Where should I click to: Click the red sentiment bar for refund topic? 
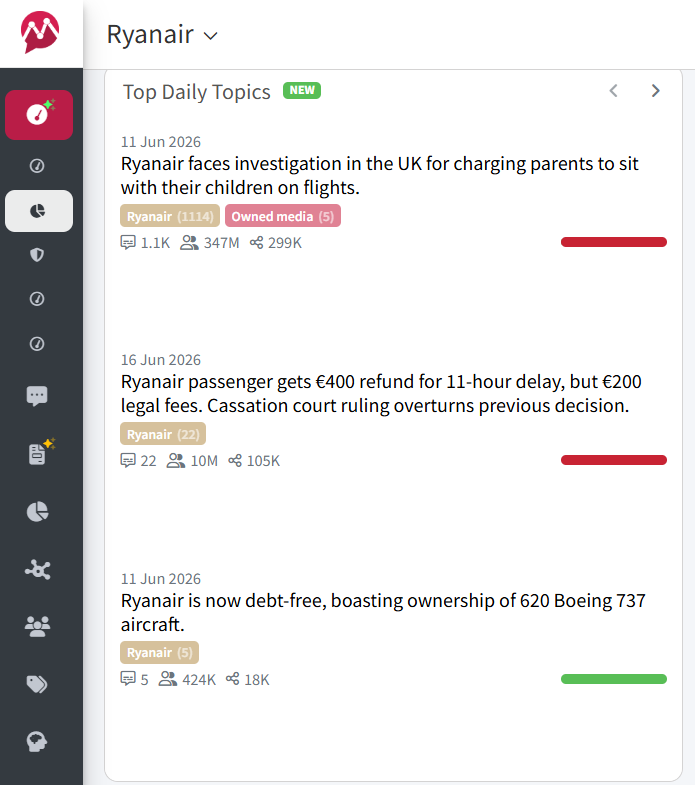614,460
